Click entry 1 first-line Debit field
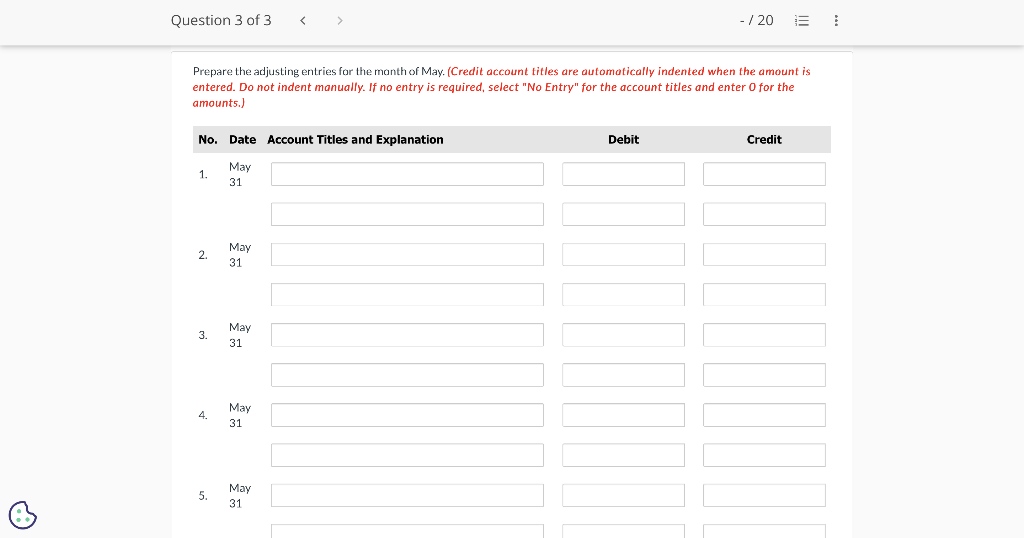 (624, 174)
